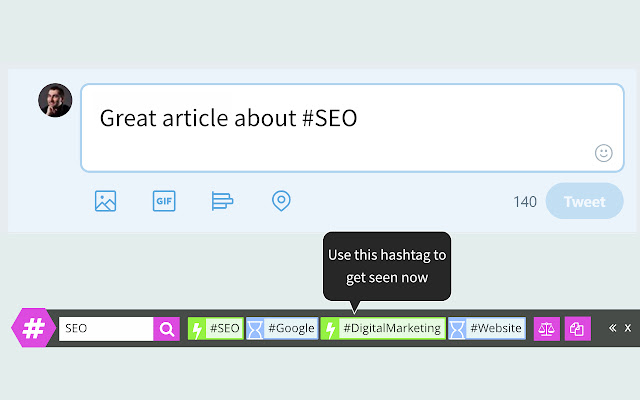Click the hashtag search field containing SEO
Image resolution: width=640 pixels, height=400 pixels.
[x=105, y=328]
